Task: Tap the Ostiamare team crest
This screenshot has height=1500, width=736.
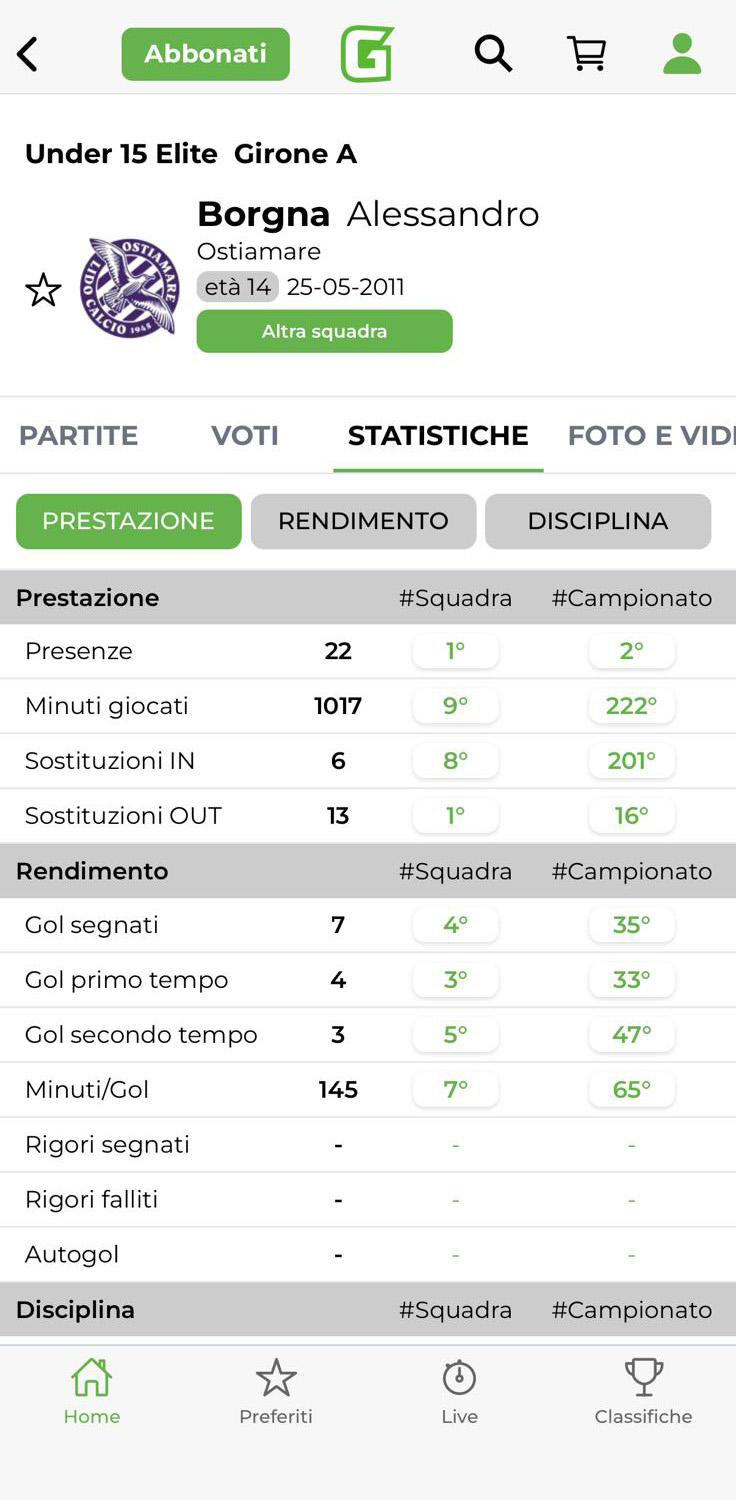Action: tap(131, 287)
